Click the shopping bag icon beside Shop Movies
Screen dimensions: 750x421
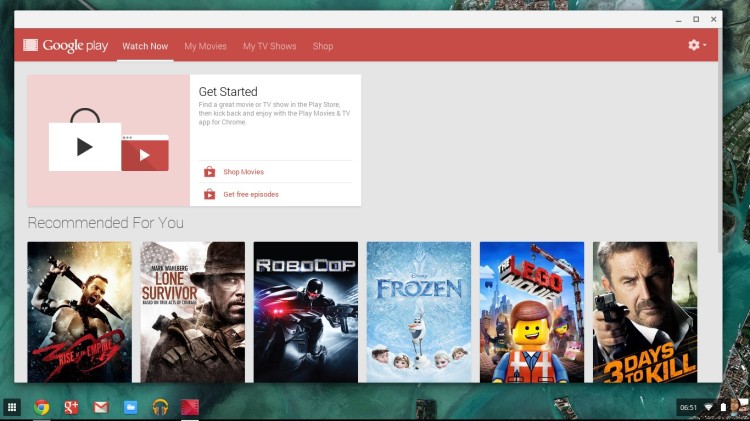[x=210, y=171]
